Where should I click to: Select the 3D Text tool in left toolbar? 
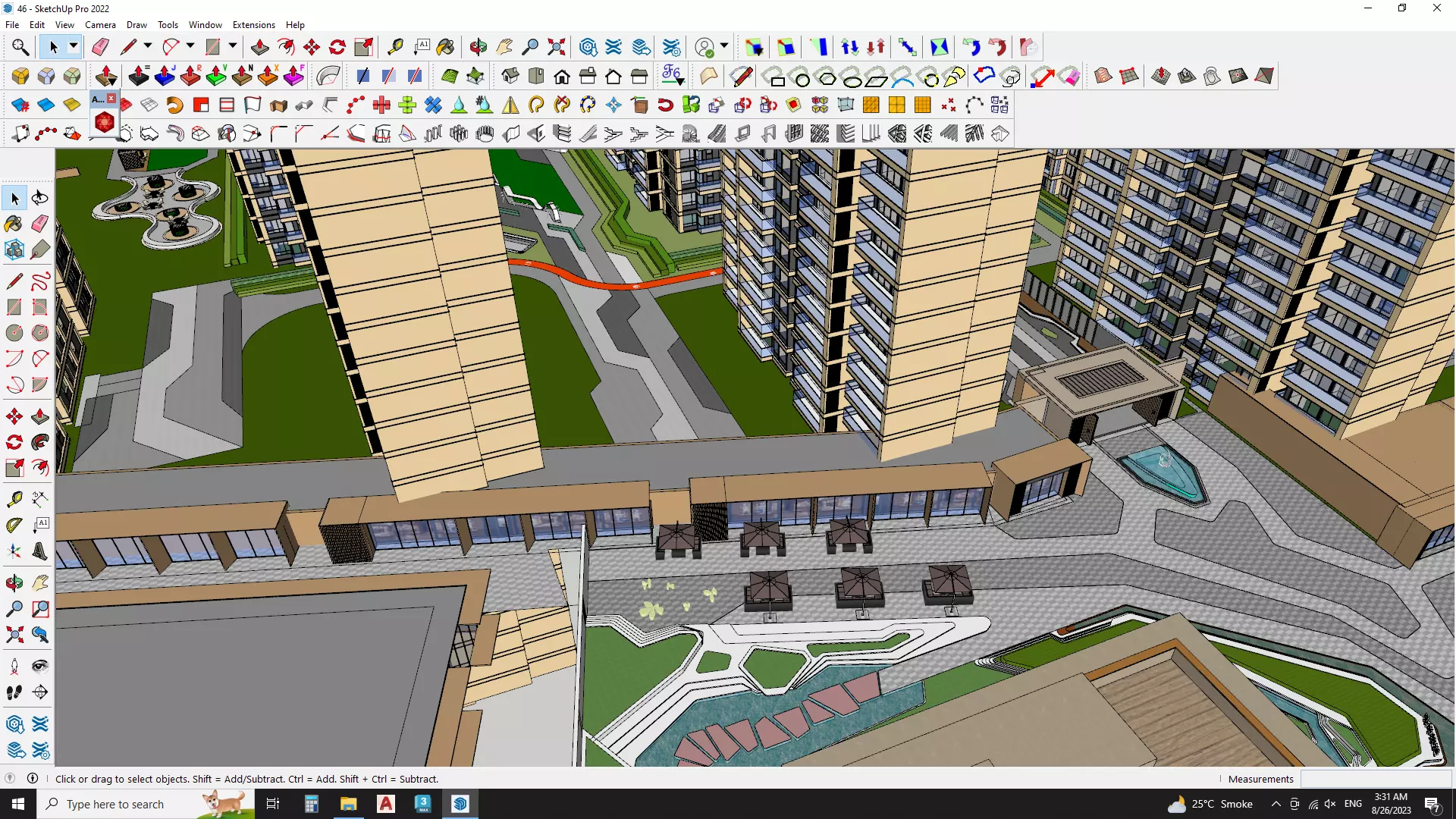point(40,551)
